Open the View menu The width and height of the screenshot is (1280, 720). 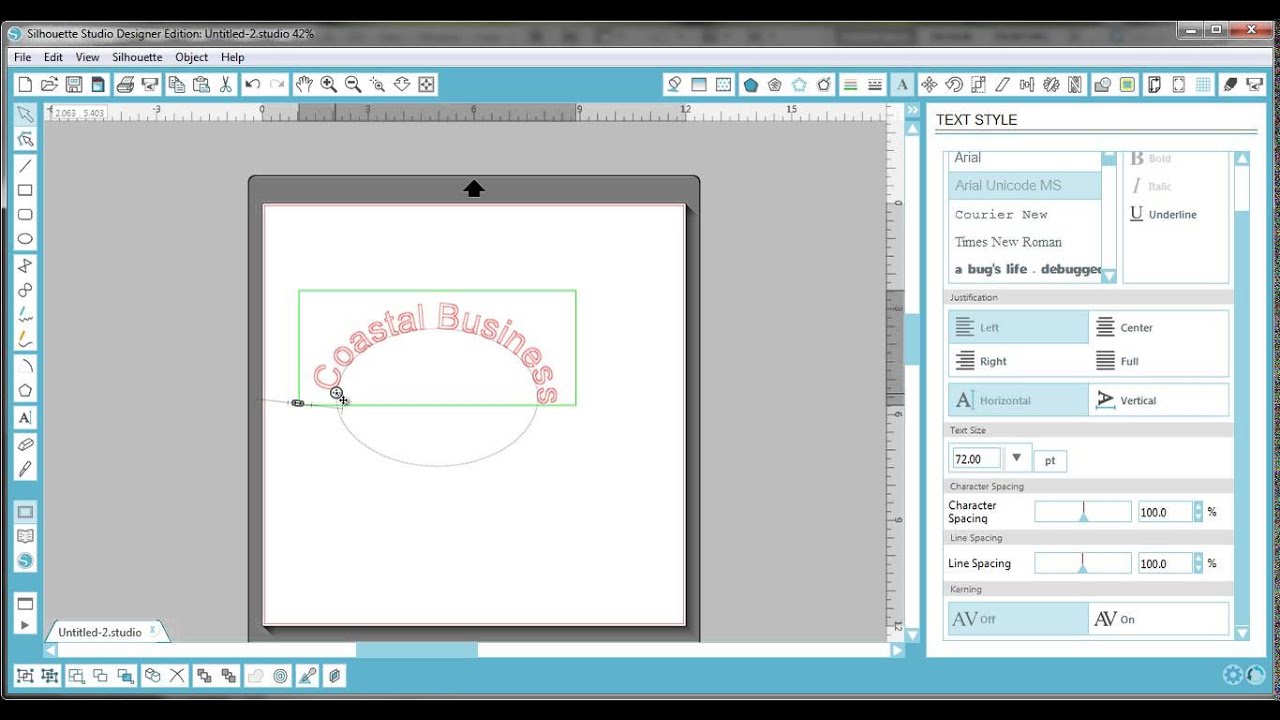coord(87,57)
